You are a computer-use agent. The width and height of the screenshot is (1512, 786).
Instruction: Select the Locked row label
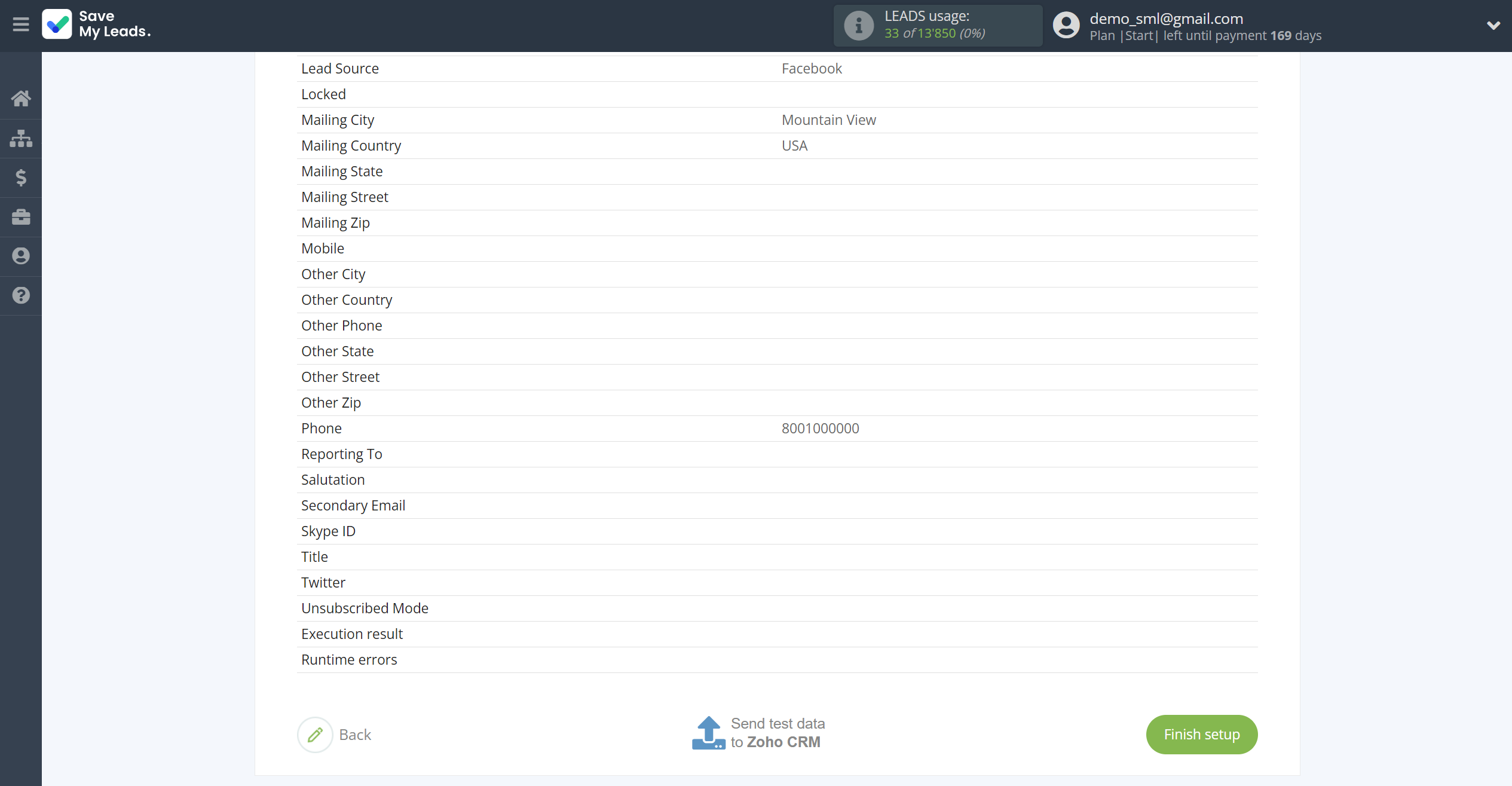(323, 94)
